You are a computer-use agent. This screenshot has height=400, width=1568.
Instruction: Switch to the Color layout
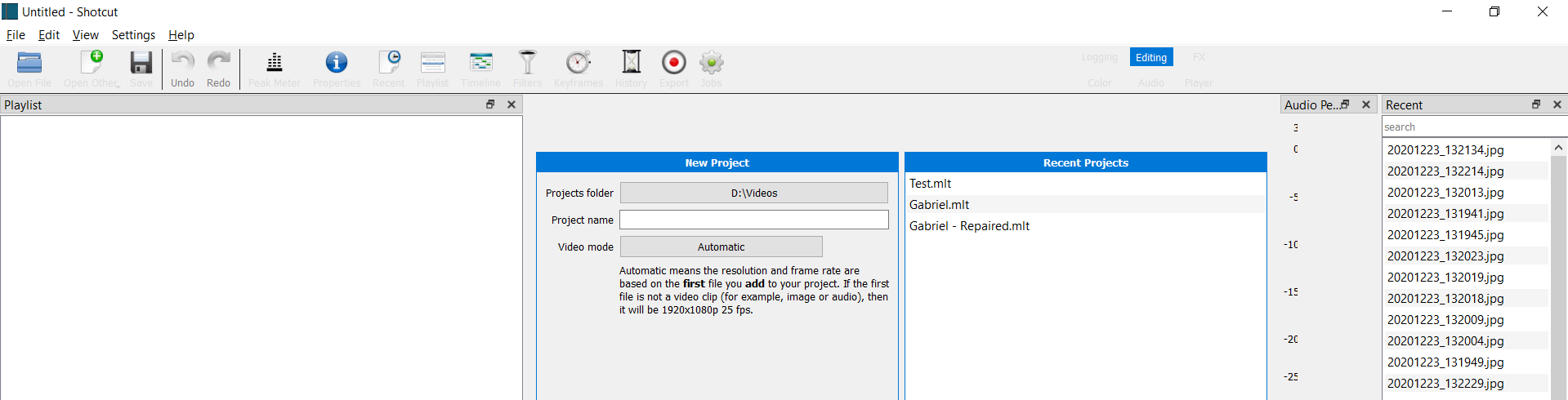(1100, 83)
